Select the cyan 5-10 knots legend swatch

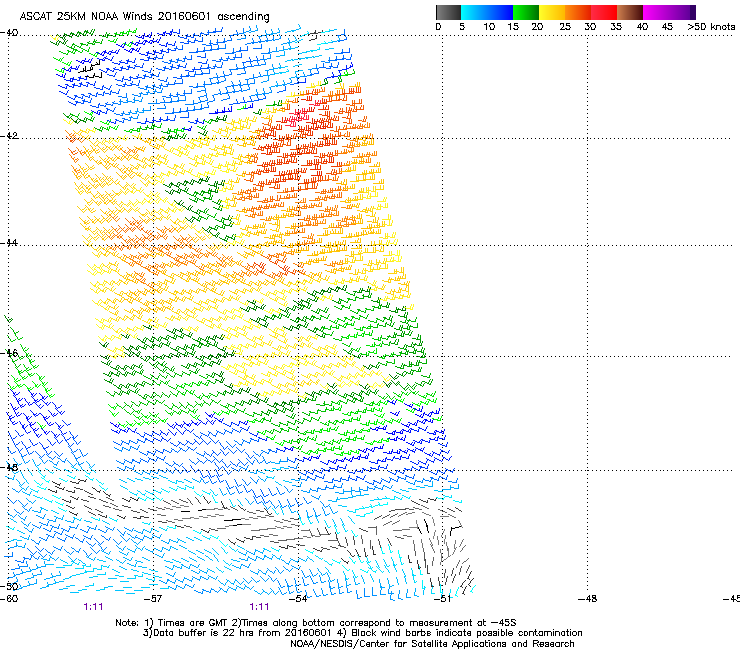(474, 12)
